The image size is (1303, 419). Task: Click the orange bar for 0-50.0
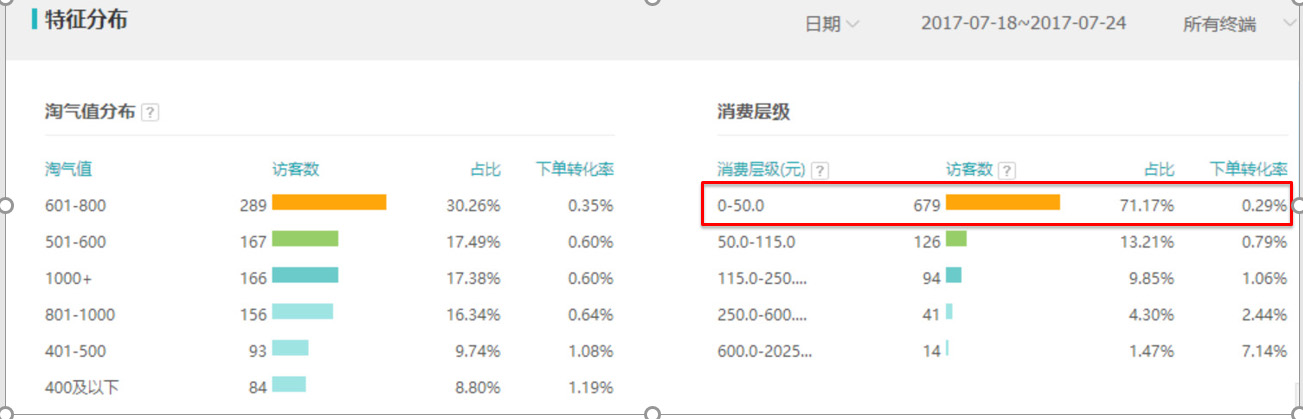[1003, 203]
